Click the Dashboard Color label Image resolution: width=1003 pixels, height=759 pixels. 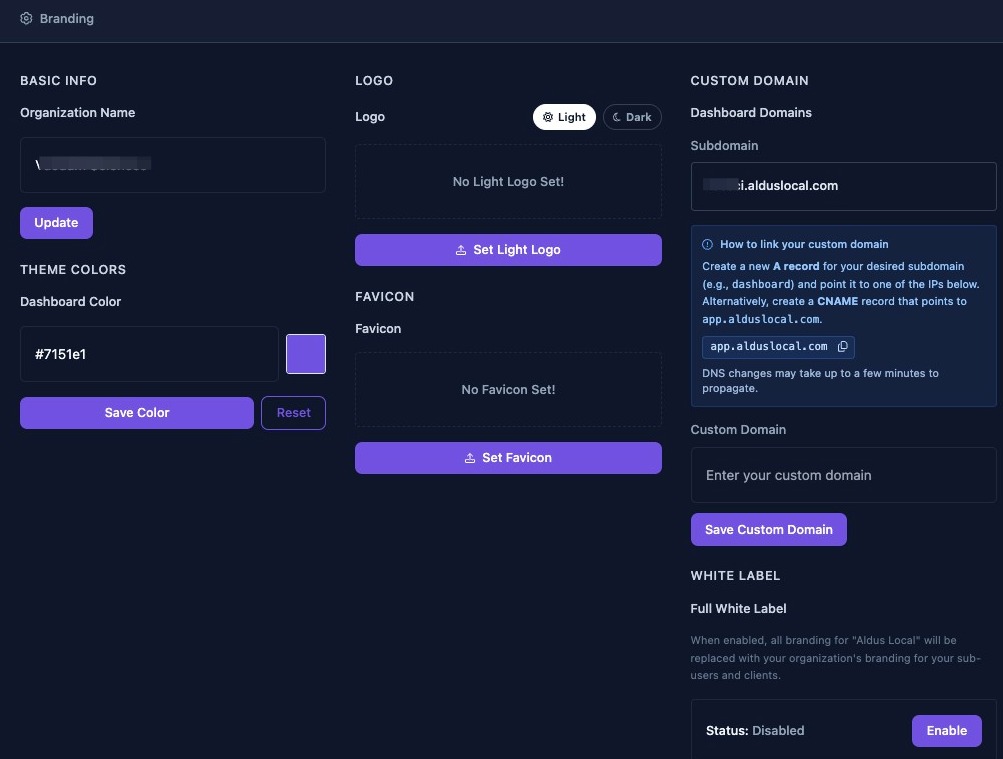pyautogui.click(x=70, y=302)
